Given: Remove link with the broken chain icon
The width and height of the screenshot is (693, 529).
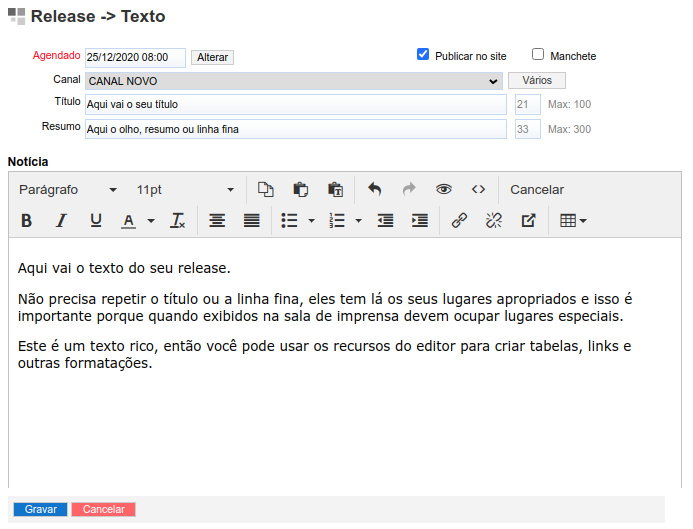Looking at the screenshot, I should click(493, 221).
